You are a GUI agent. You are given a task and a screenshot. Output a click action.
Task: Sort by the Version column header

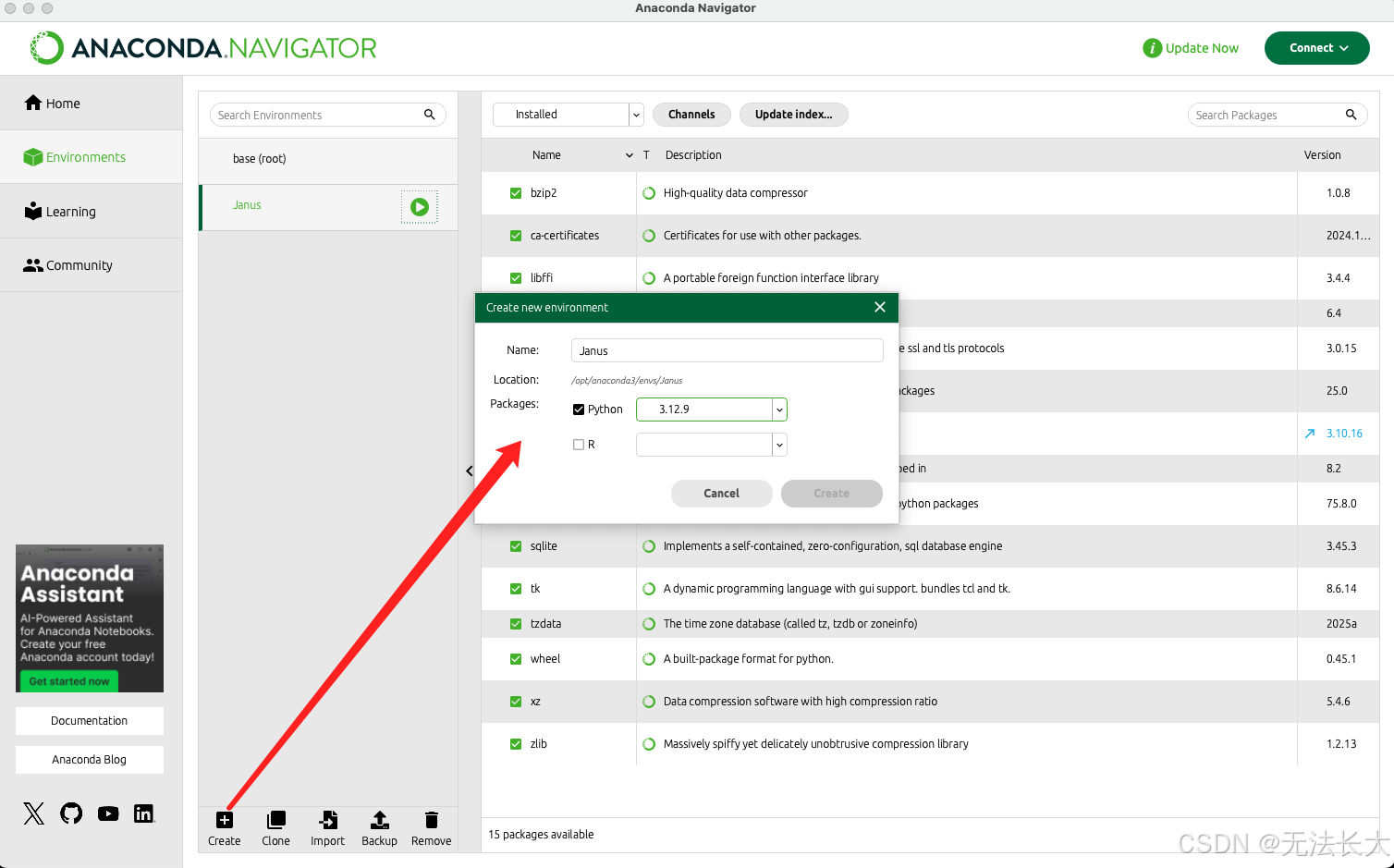click(1322, 155)
